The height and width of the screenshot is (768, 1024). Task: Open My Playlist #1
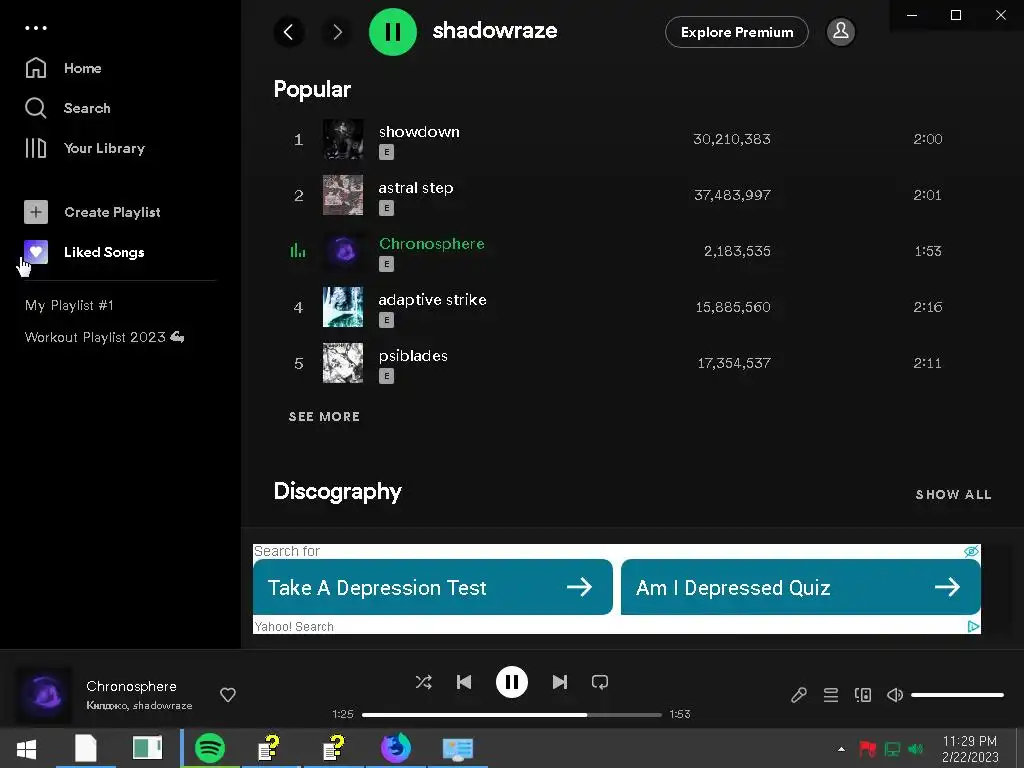69,305
